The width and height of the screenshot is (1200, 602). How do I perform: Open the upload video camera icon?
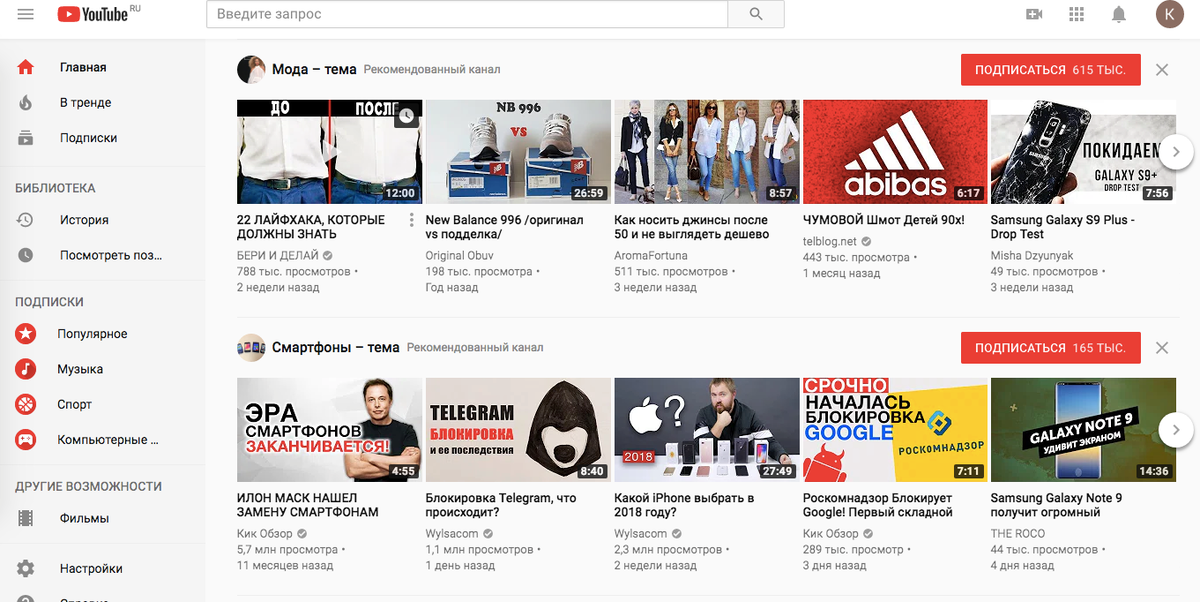tap(1034, 14)
